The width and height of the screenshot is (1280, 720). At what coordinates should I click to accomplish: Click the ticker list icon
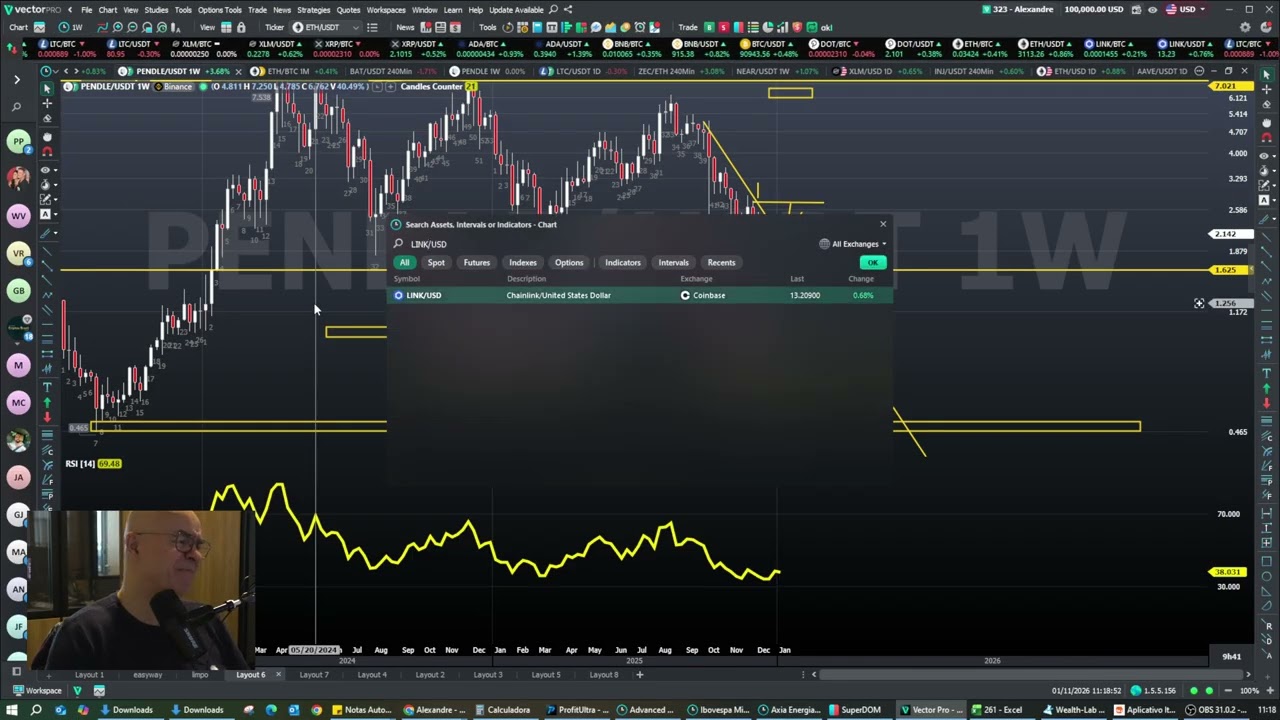pyautogui.click(x=372, y=27)
